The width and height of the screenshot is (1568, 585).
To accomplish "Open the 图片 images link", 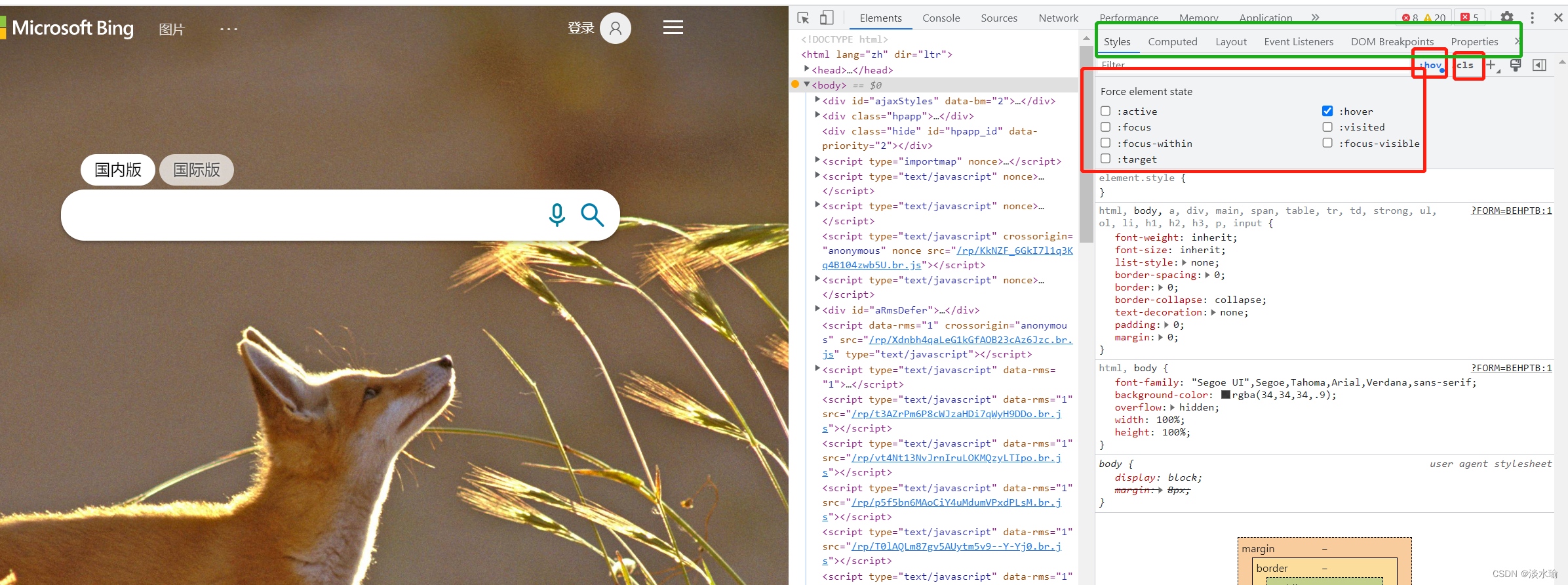I will pos(172,29).
